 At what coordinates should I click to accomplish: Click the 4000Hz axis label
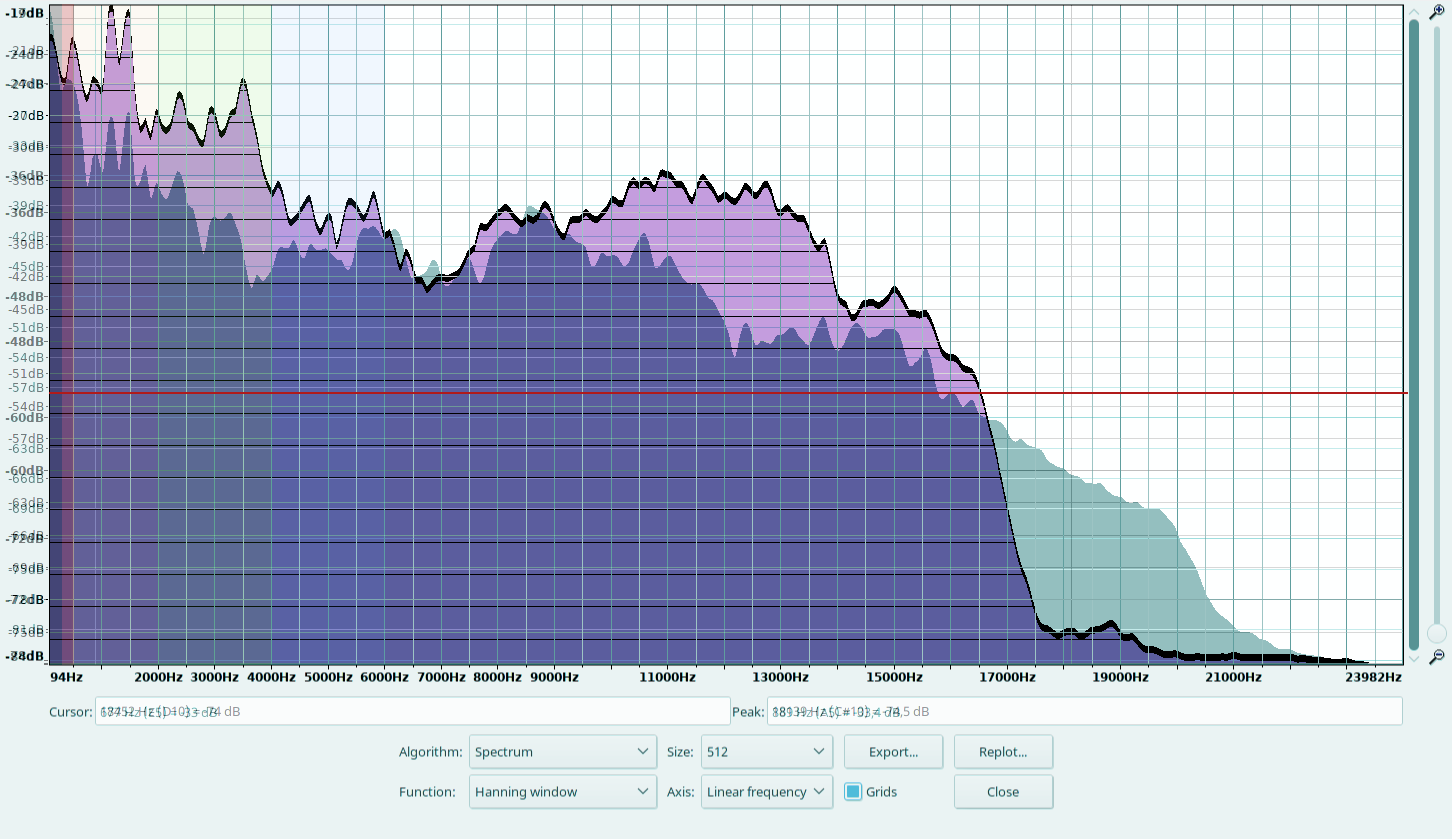(272, 677)
